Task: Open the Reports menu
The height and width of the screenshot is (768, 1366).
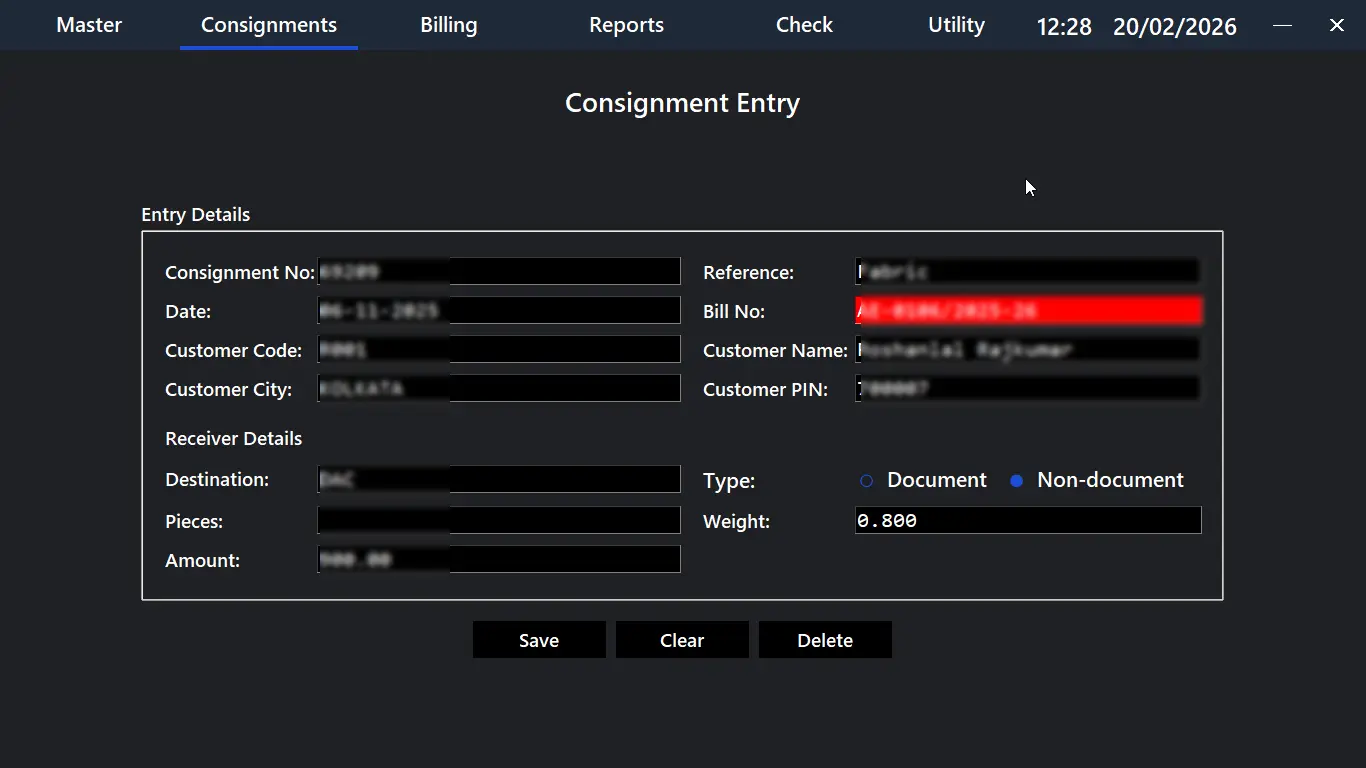Action: [x=626, y=25]
